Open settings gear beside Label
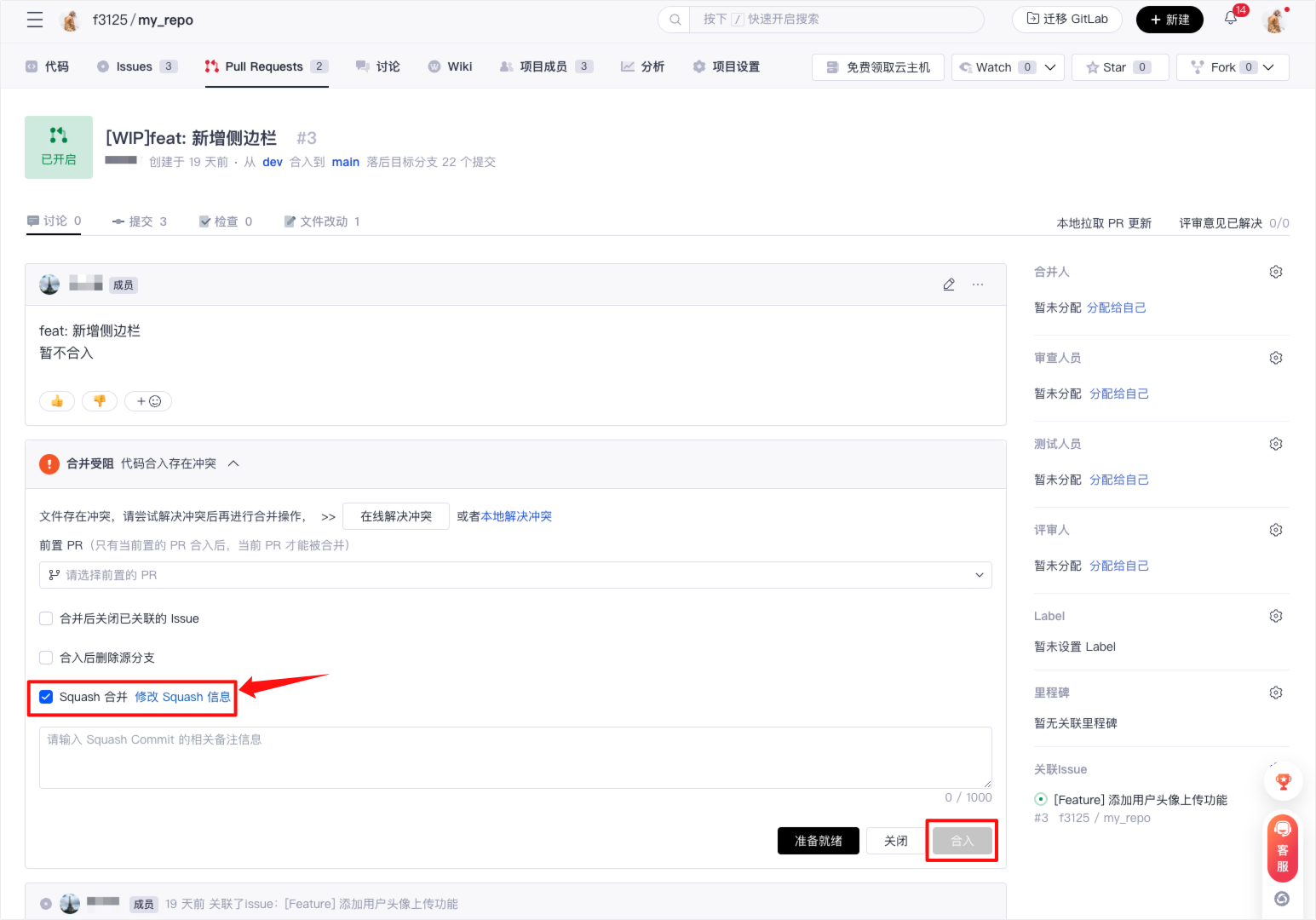This screenshot has width=1316, height=920. point(1275,615)
